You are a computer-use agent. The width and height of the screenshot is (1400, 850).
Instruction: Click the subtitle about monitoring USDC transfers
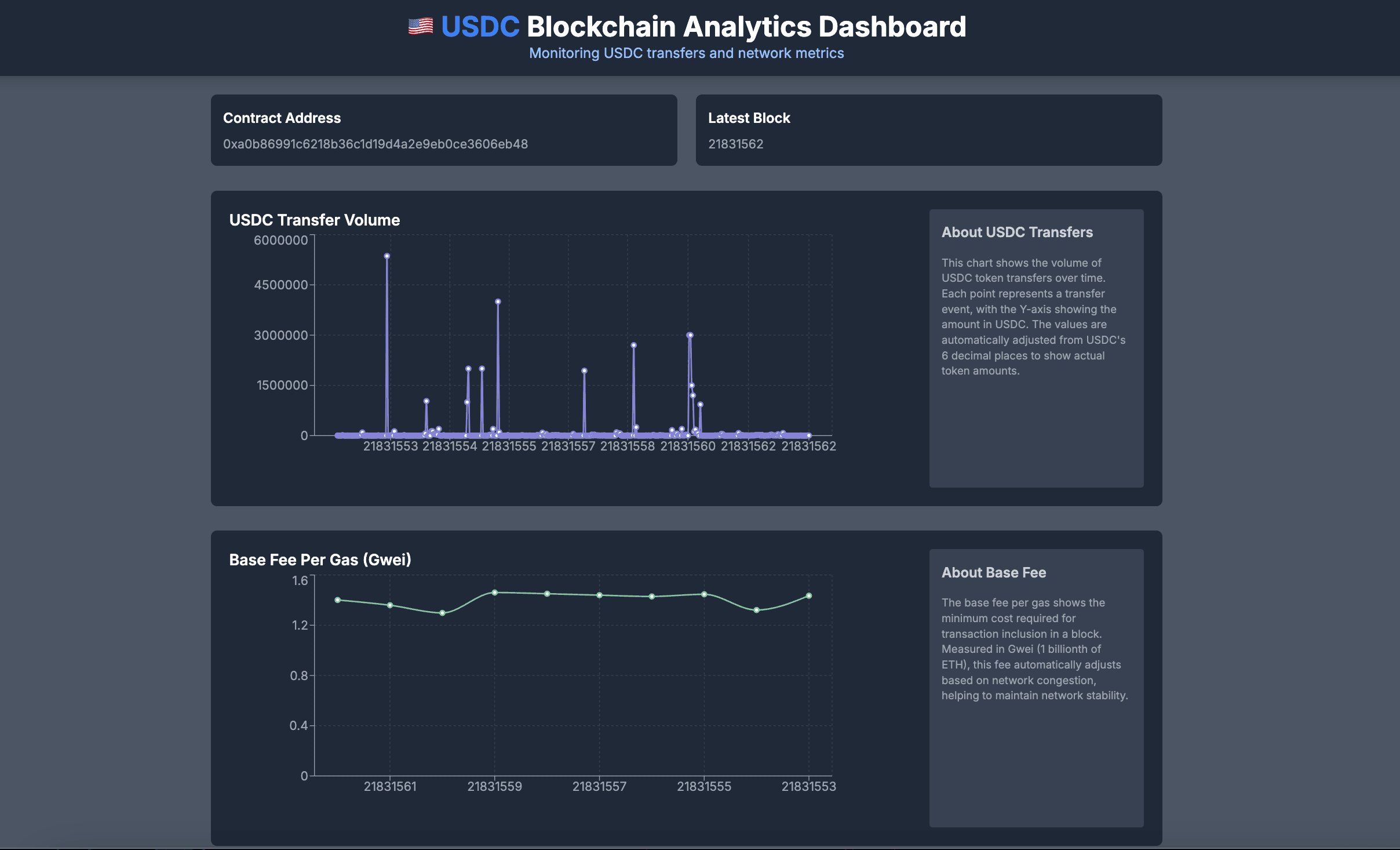click(686, 53)
